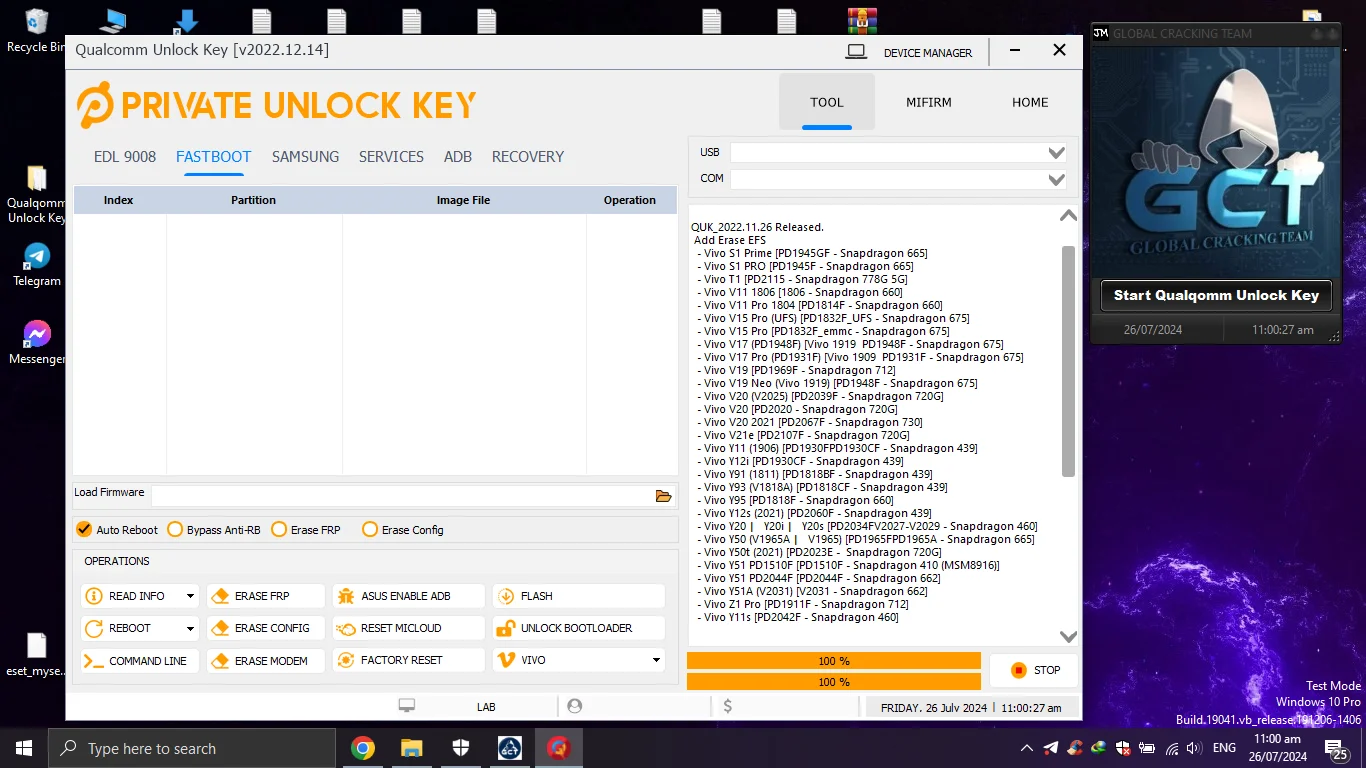Screen dimensions: 1366x768
Task: Switch to the EDL 9008 tab
Action: pyautogui.click(x=125, y=157)
